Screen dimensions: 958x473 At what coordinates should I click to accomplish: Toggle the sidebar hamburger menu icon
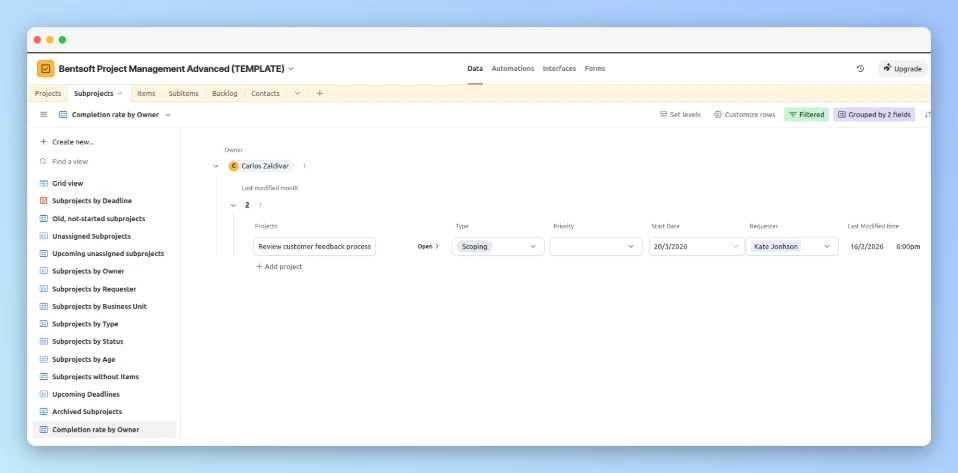43,114
